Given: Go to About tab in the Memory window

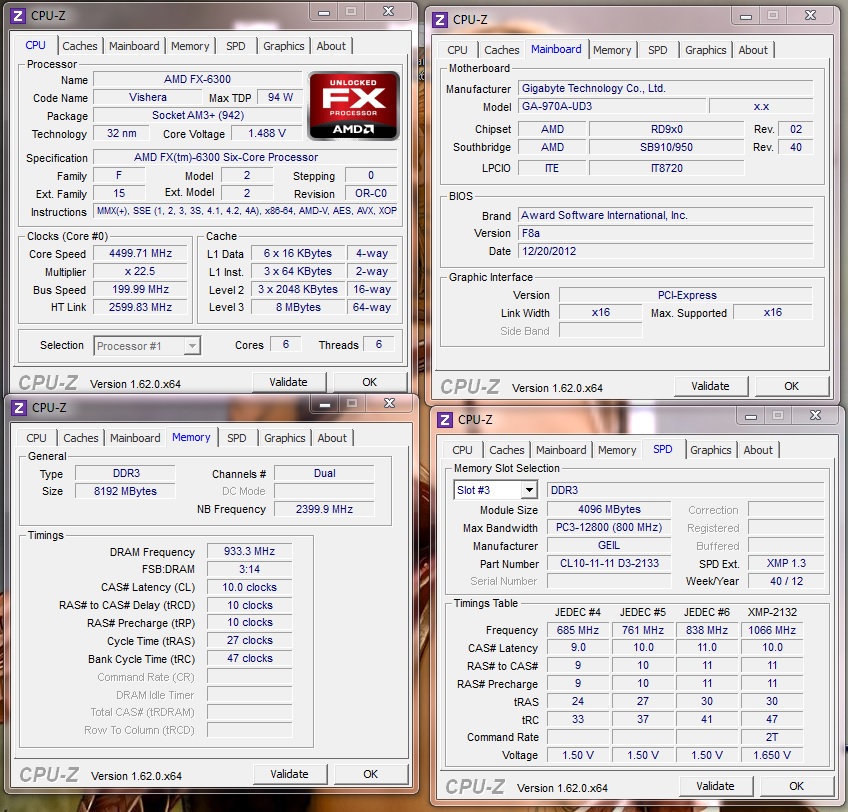Looking at the screenshot, I should tap(332, 438).
